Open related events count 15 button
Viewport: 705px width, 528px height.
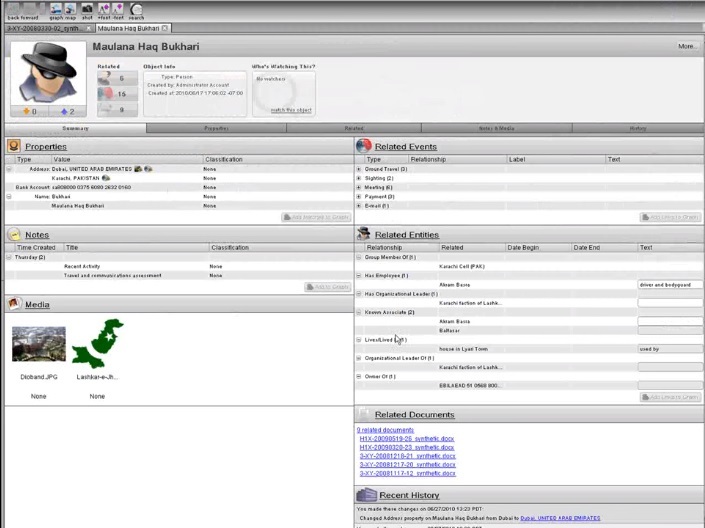tap(117, 94)
